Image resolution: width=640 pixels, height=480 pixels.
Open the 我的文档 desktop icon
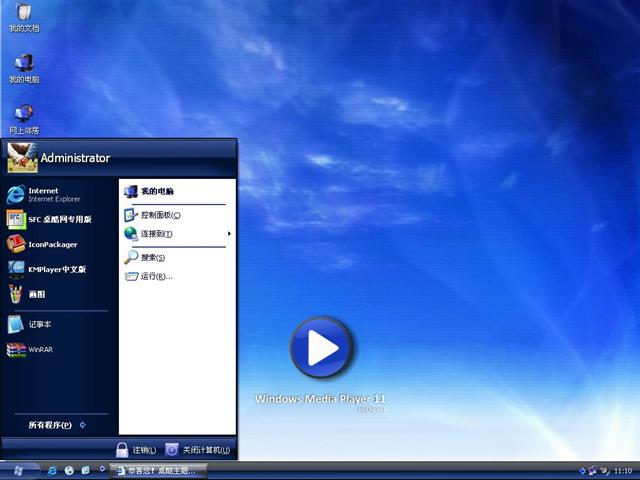[24, 16]
